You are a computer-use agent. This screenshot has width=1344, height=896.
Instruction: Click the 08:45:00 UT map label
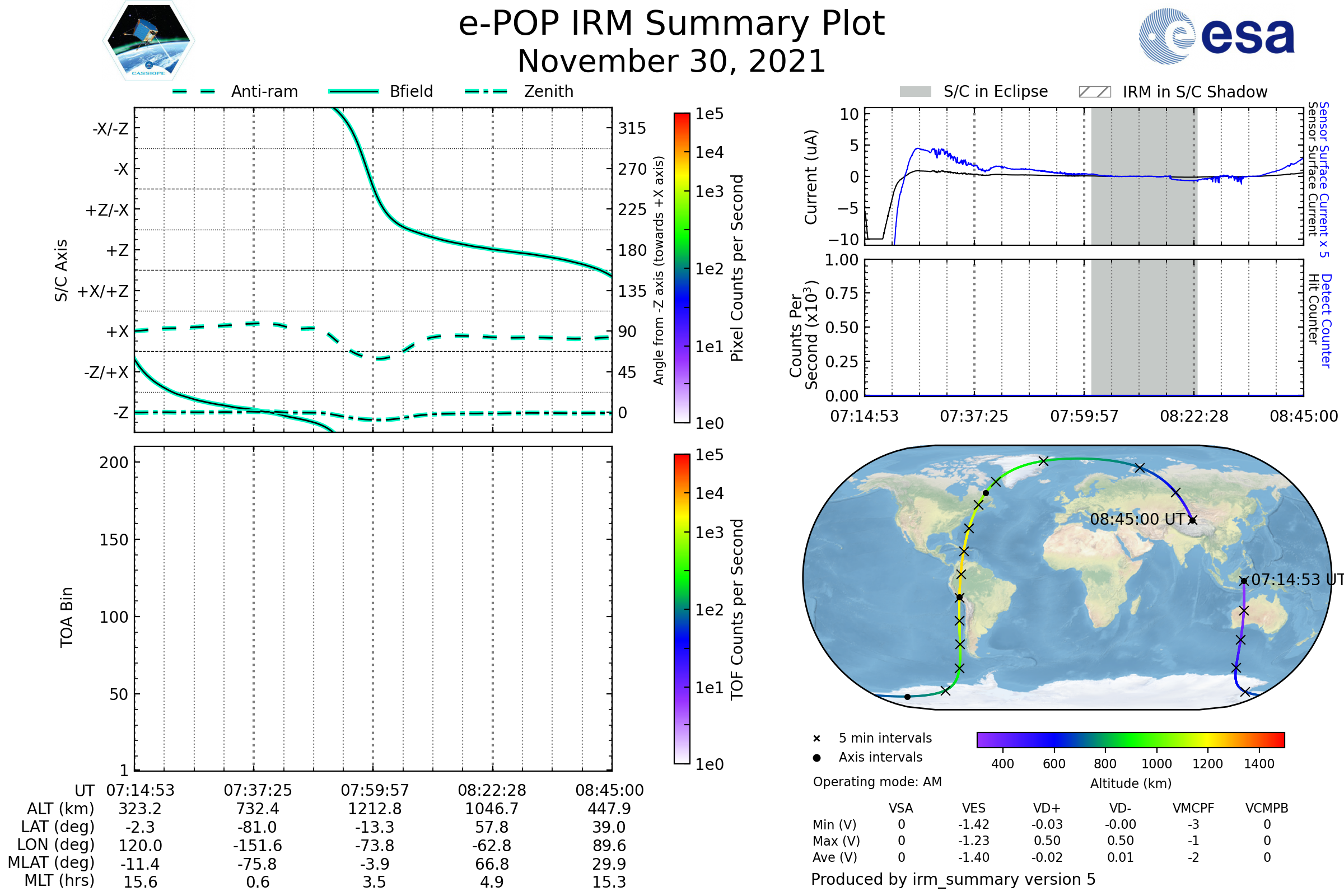[1137, 520]
